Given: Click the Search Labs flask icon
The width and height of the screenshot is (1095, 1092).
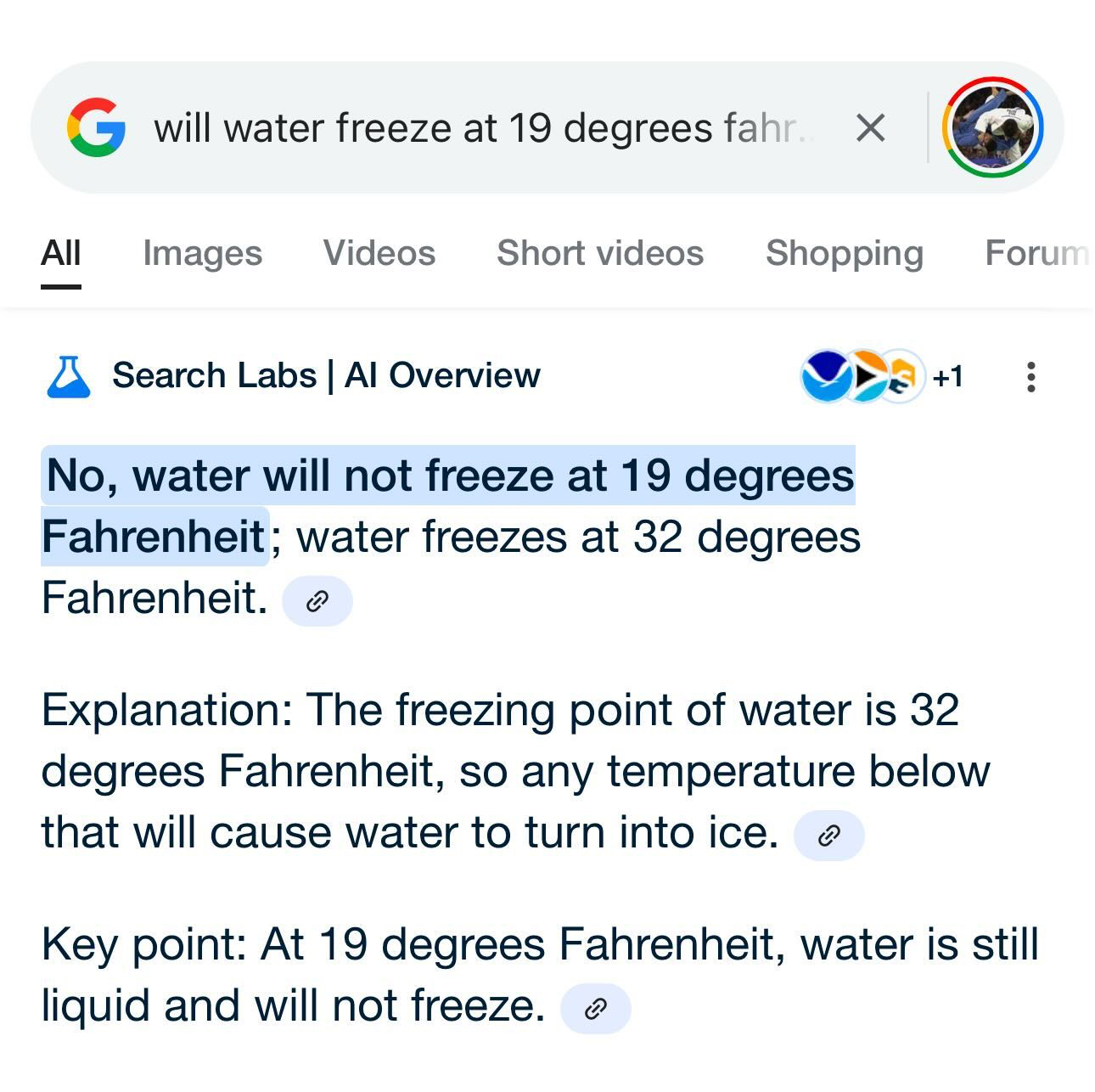Looking at the screenshot, I should coord(68,376).
